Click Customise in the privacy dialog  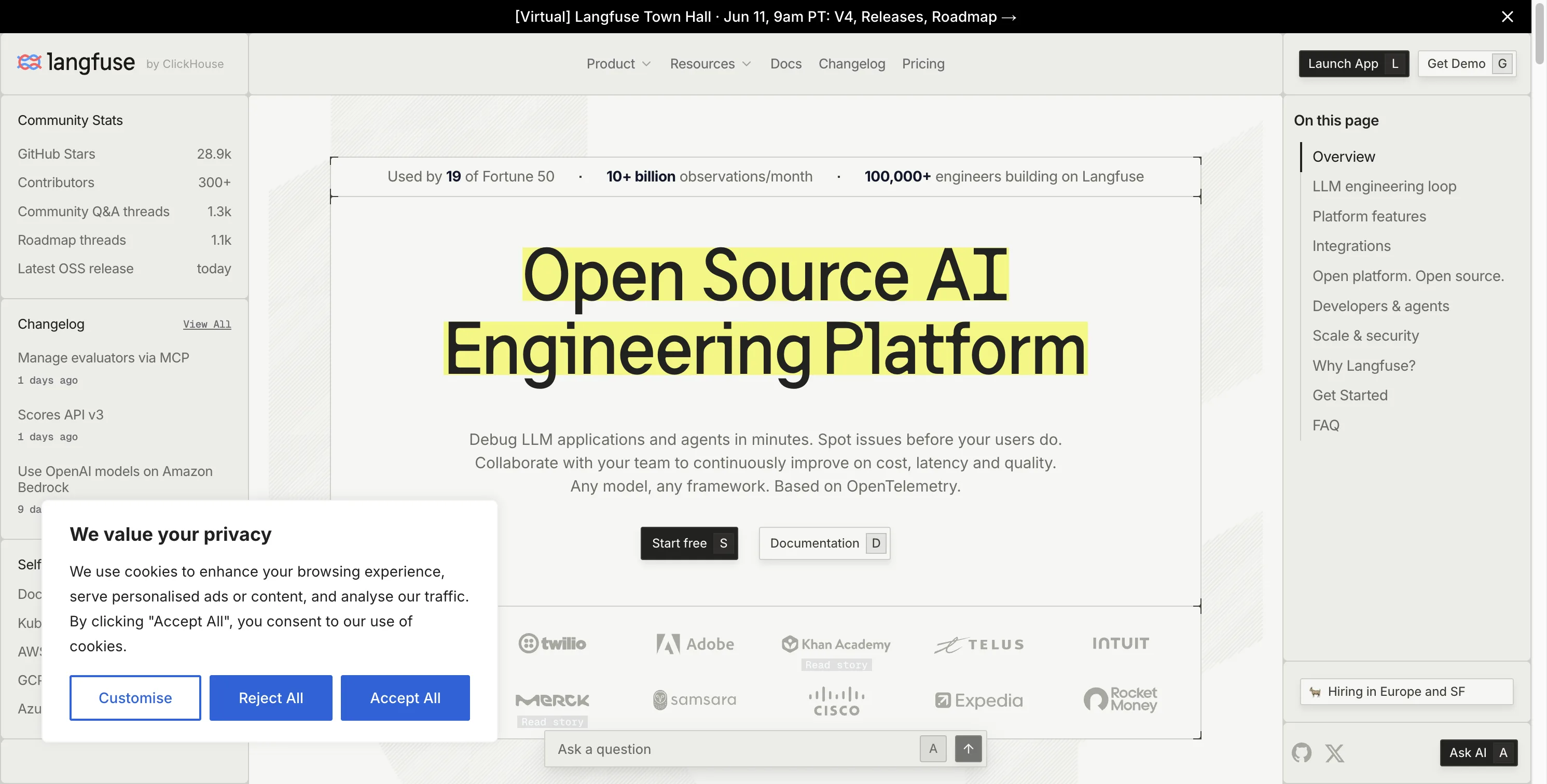point(135,697)
